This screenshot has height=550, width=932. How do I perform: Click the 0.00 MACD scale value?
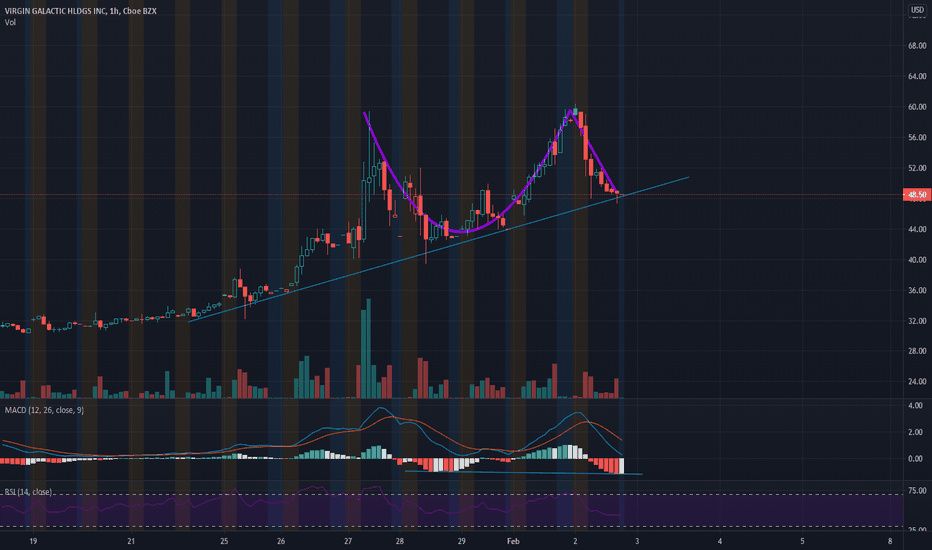[x=915, y=459]
